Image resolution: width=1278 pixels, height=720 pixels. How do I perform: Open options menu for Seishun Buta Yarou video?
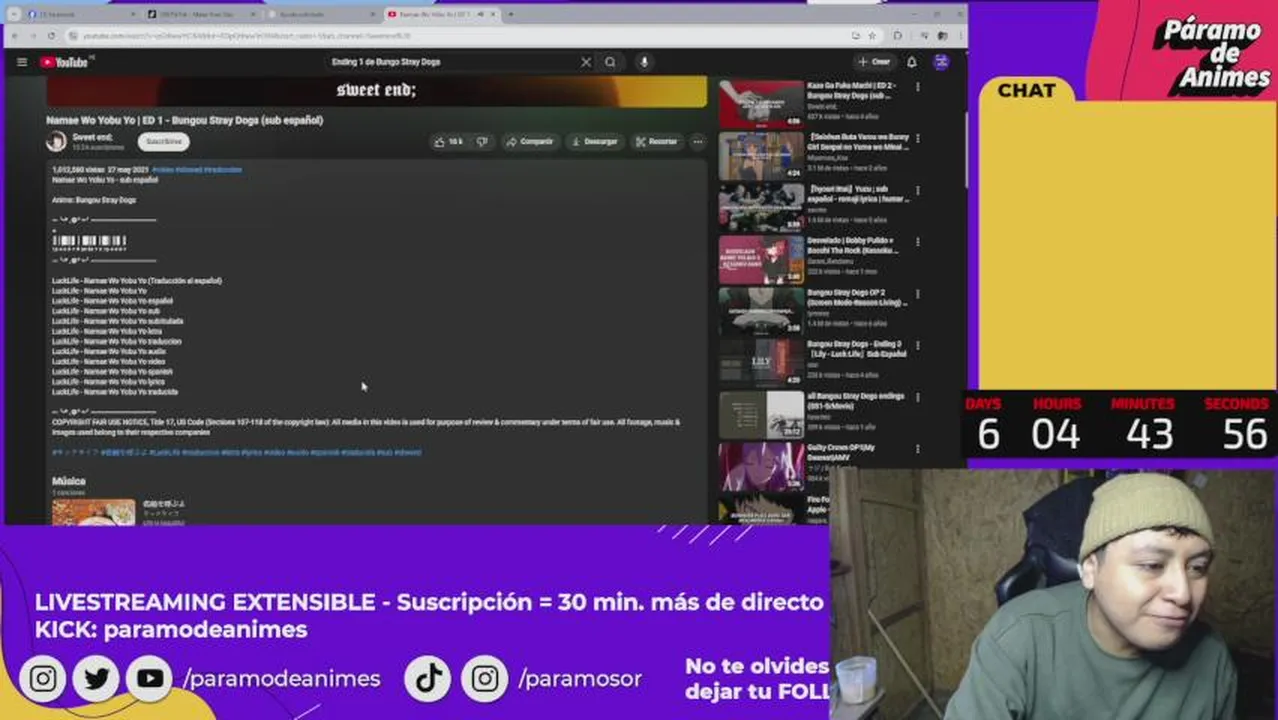coord(918,138)
